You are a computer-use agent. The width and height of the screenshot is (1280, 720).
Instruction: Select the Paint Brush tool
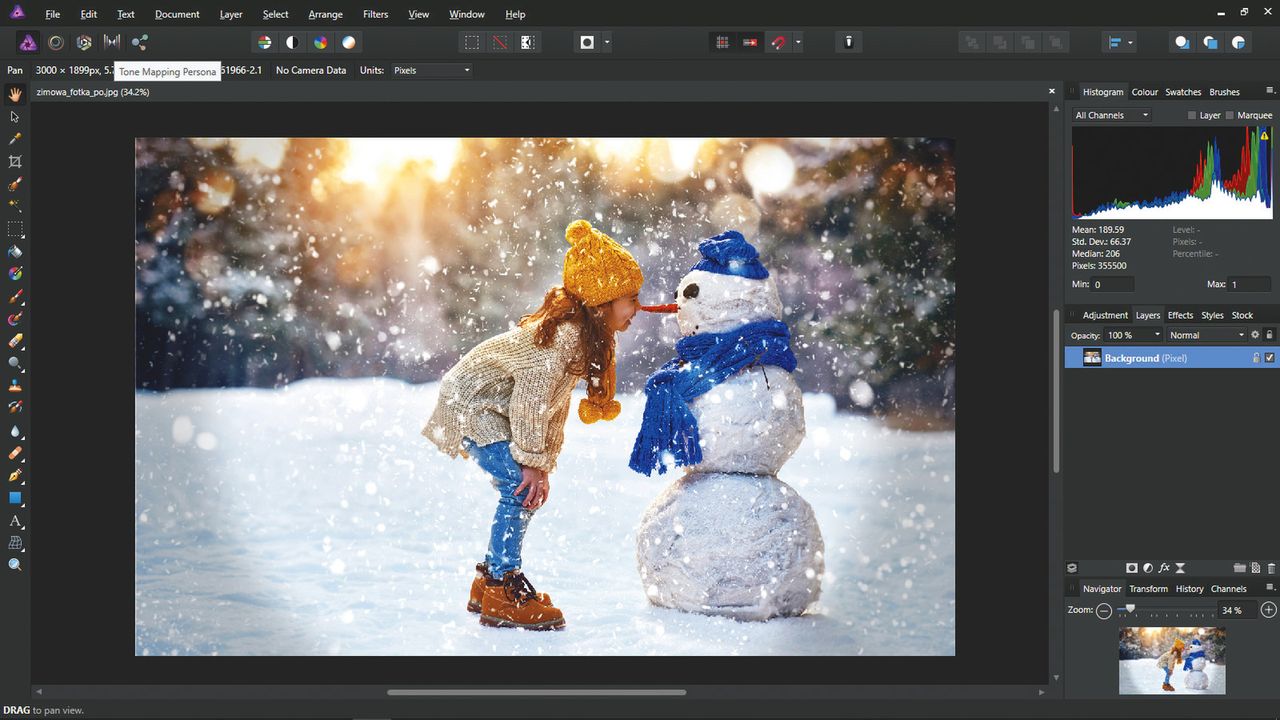(15, 297)
